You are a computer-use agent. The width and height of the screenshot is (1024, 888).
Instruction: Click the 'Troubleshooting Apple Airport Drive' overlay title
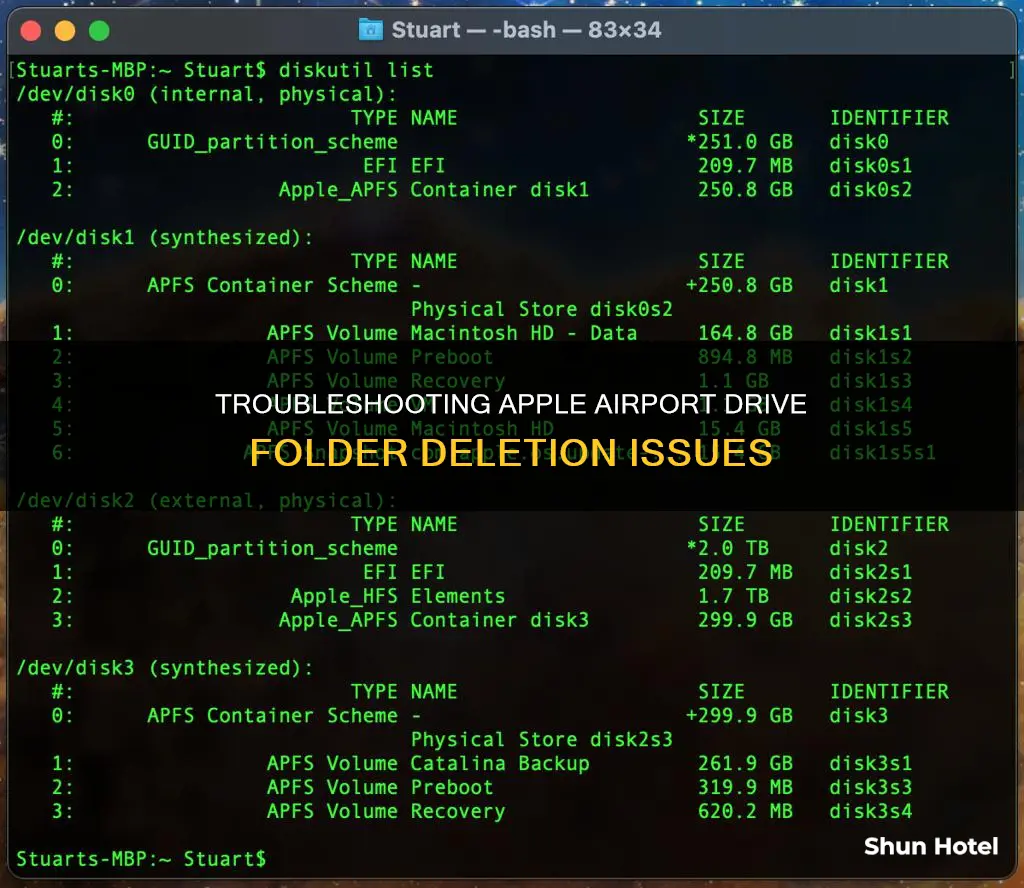pos(511,404)
